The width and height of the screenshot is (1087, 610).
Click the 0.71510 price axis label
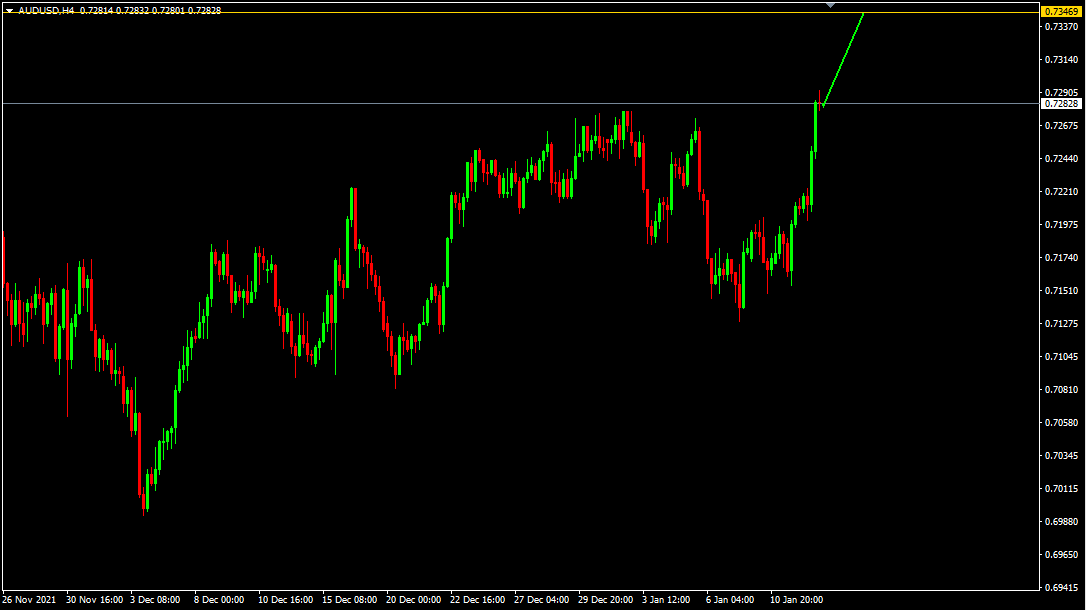(1061, 290)
